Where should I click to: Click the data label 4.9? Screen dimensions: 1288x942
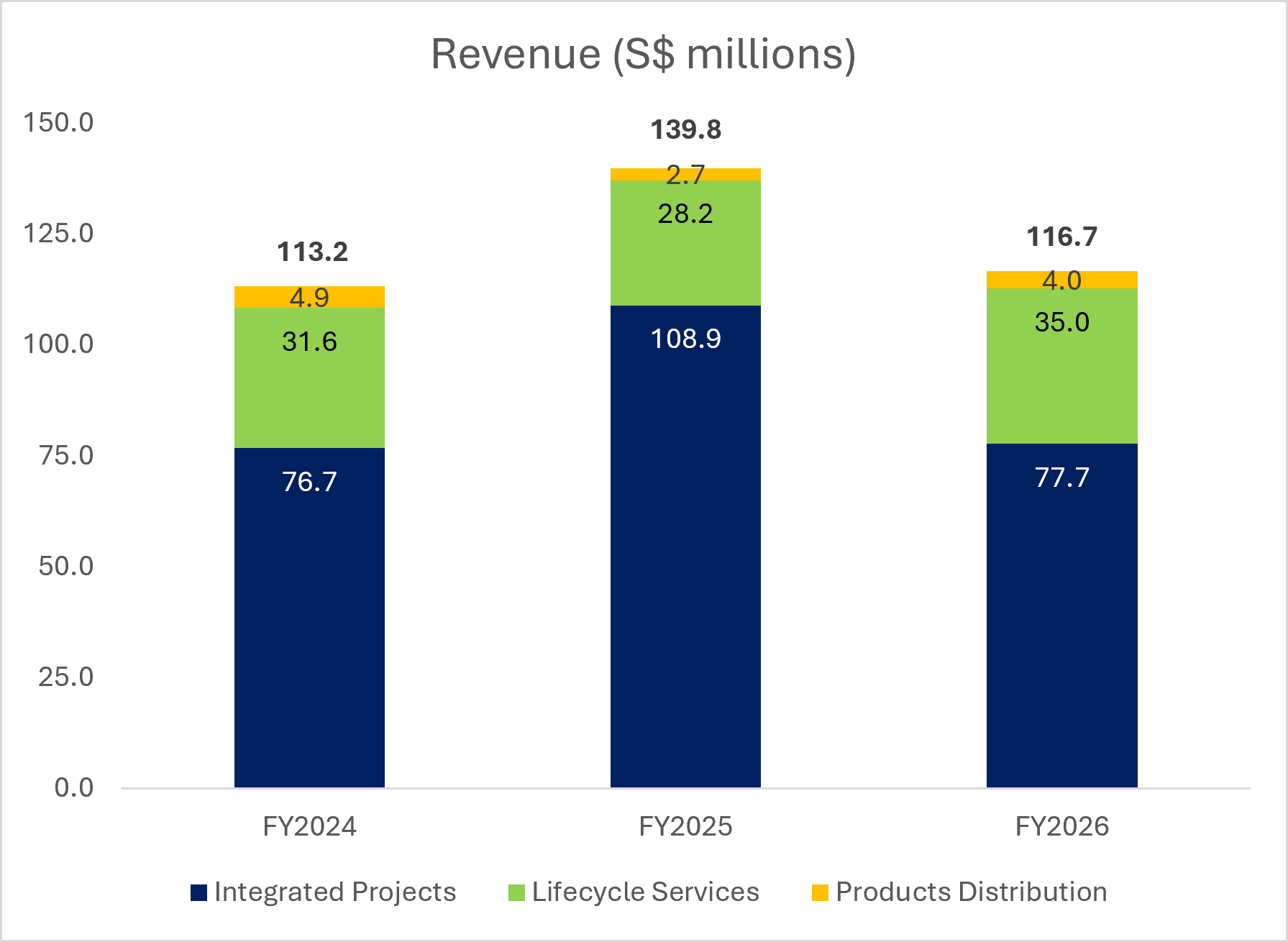point(309,298)
